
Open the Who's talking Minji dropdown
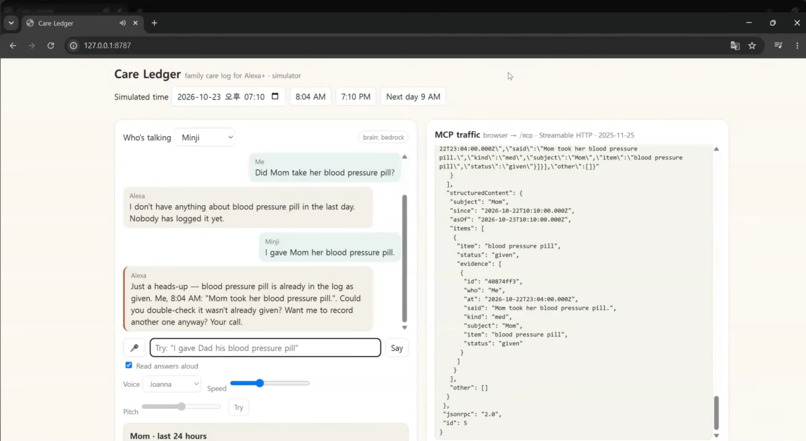(x=205, y=137)
